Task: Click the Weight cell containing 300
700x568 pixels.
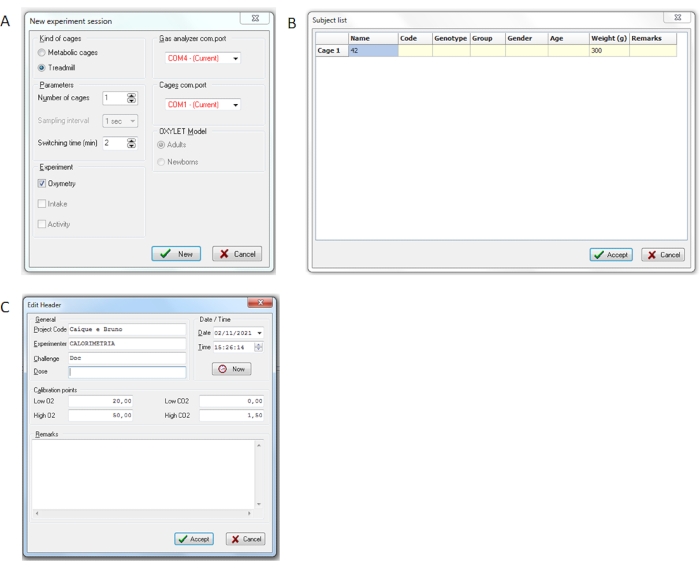Action: 609,50
